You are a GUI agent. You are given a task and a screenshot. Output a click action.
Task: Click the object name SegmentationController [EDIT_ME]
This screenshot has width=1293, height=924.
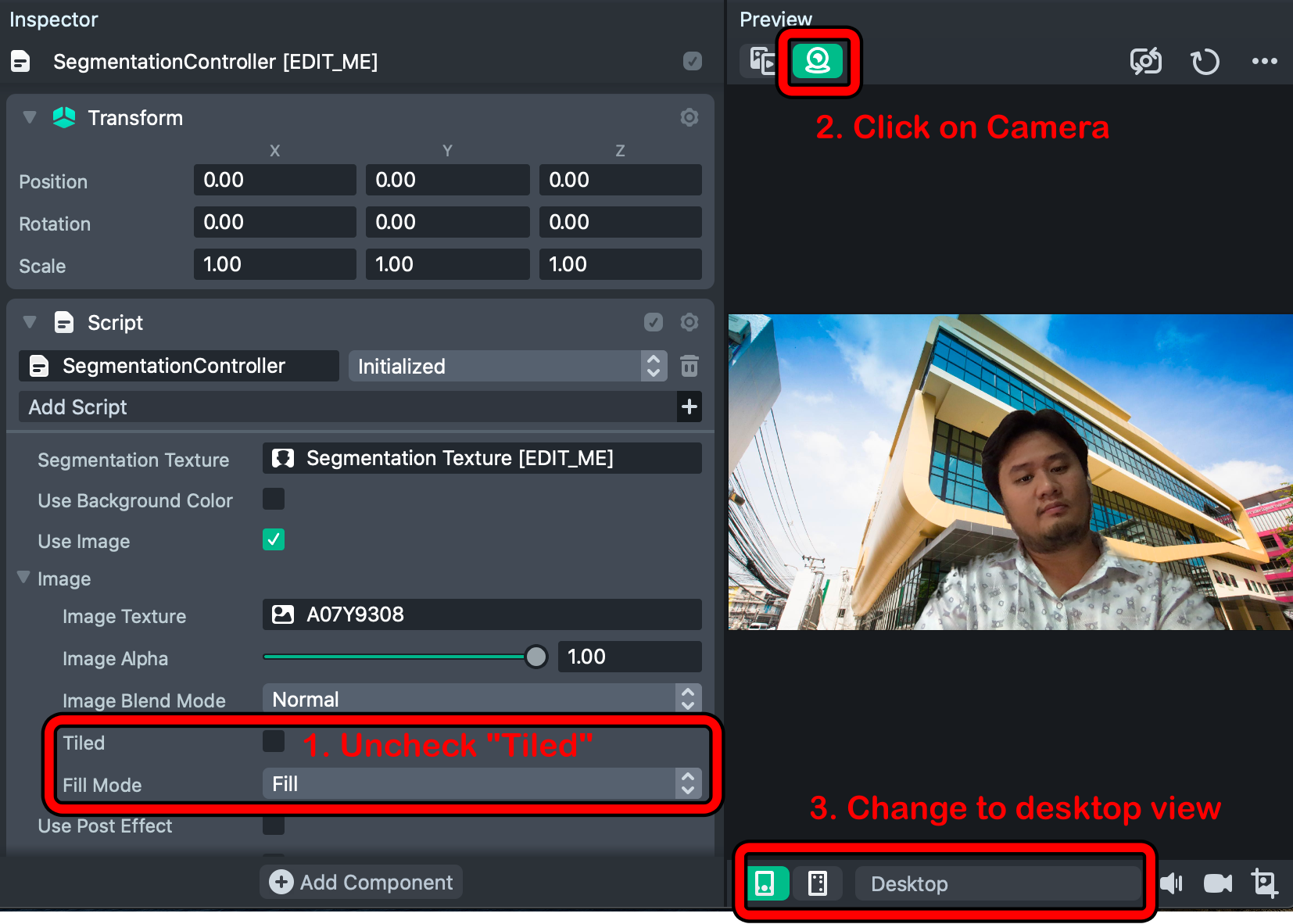pyautogui.click(x=215, y=62)
